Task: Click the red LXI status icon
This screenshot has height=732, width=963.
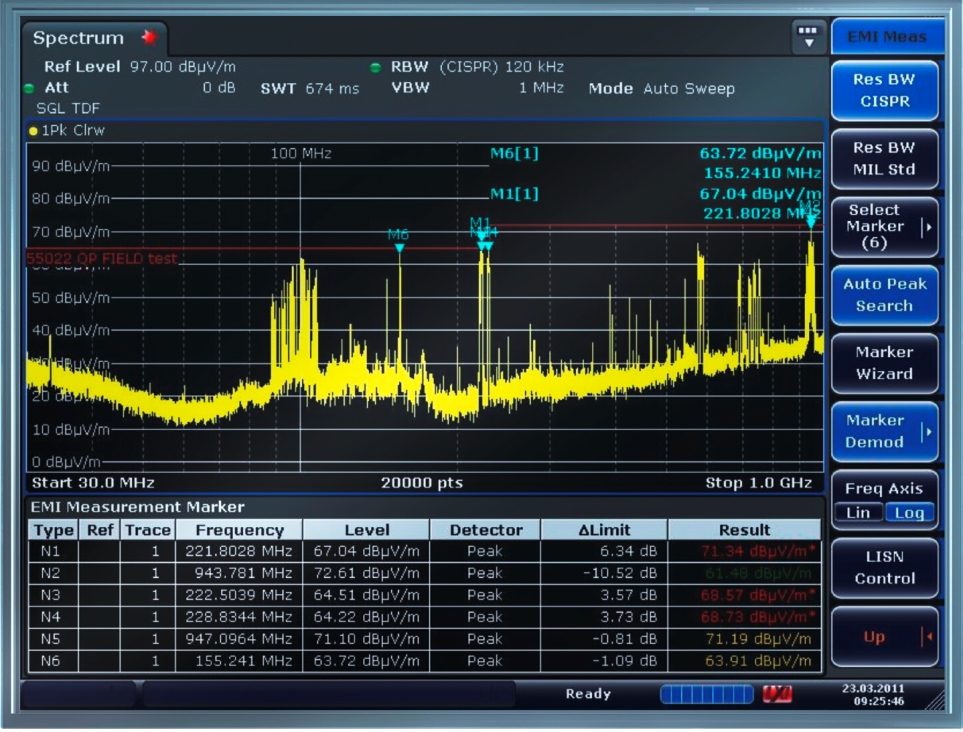Action: [x=777, y=694]
